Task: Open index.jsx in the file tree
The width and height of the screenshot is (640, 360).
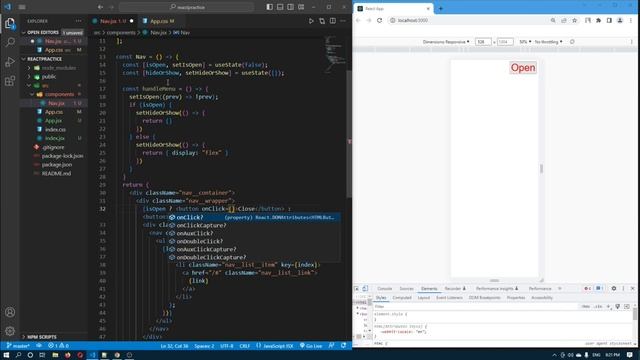Action: (55, 138)
